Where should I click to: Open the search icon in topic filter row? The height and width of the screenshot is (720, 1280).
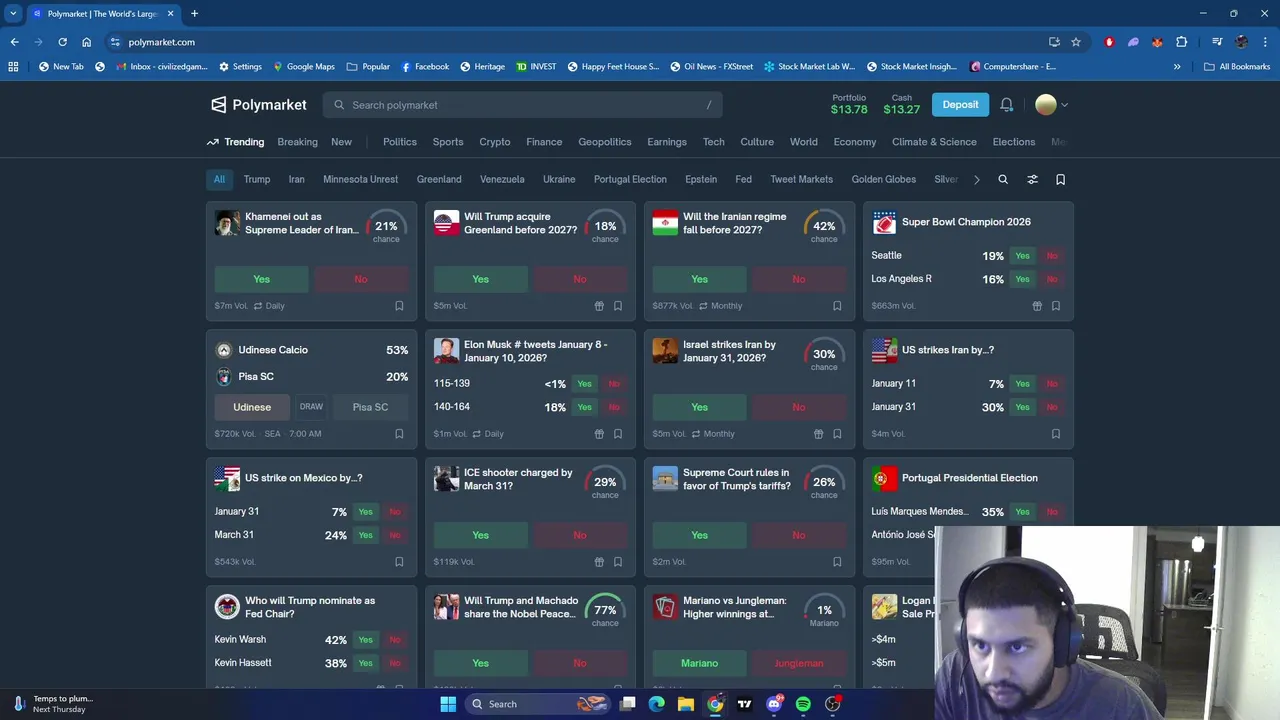[1003, 179]
